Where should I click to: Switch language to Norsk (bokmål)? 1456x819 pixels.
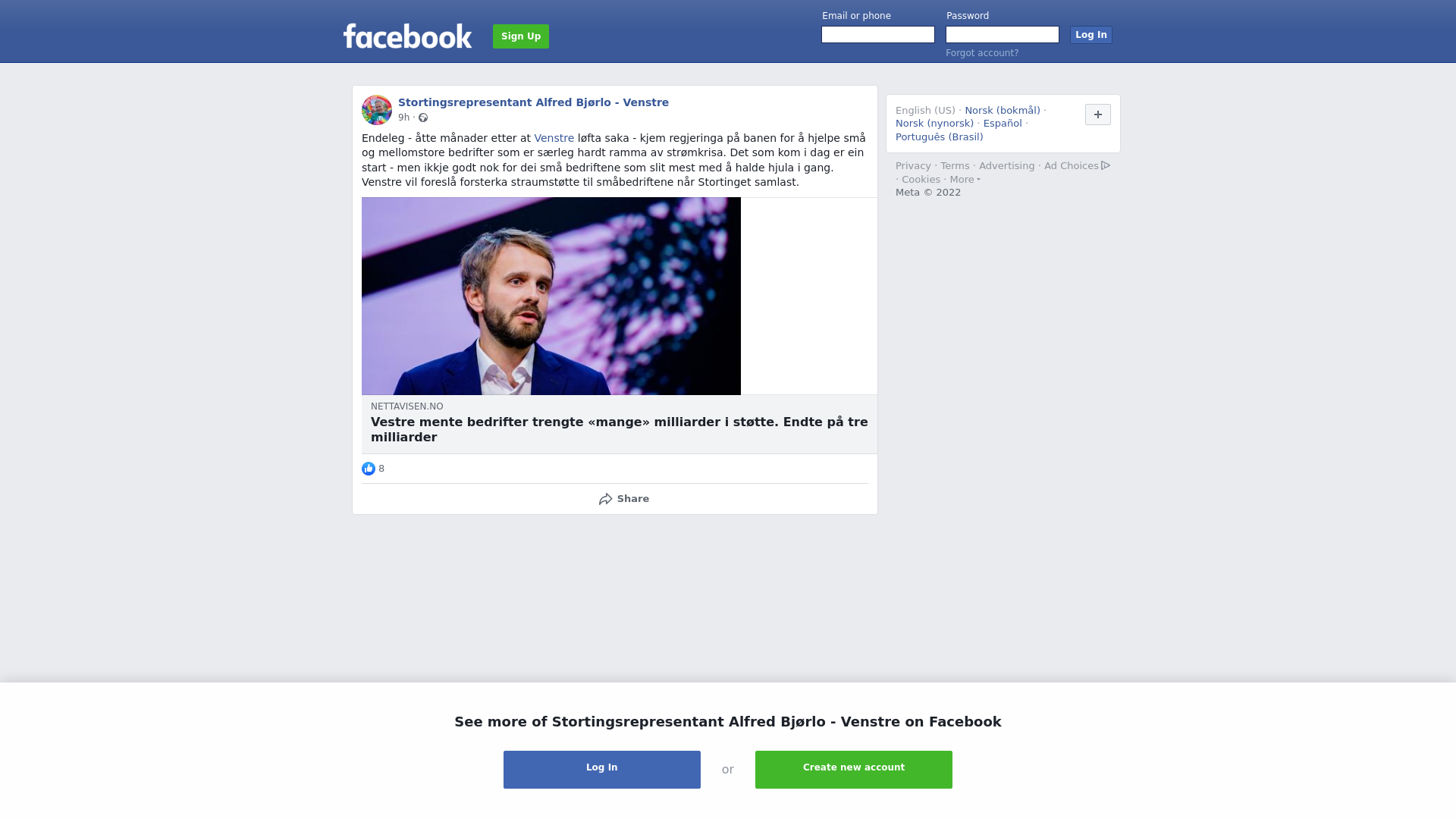click(x=1003, y=111)
